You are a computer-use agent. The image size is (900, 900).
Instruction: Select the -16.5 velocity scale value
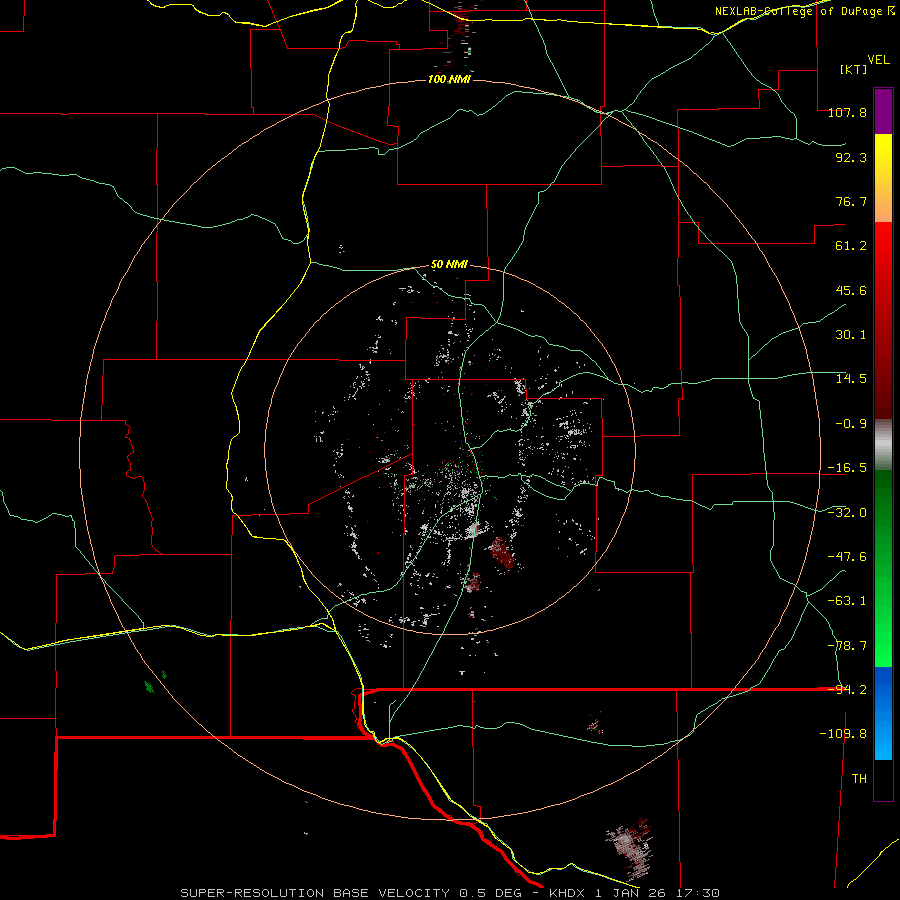pos(847,468)
